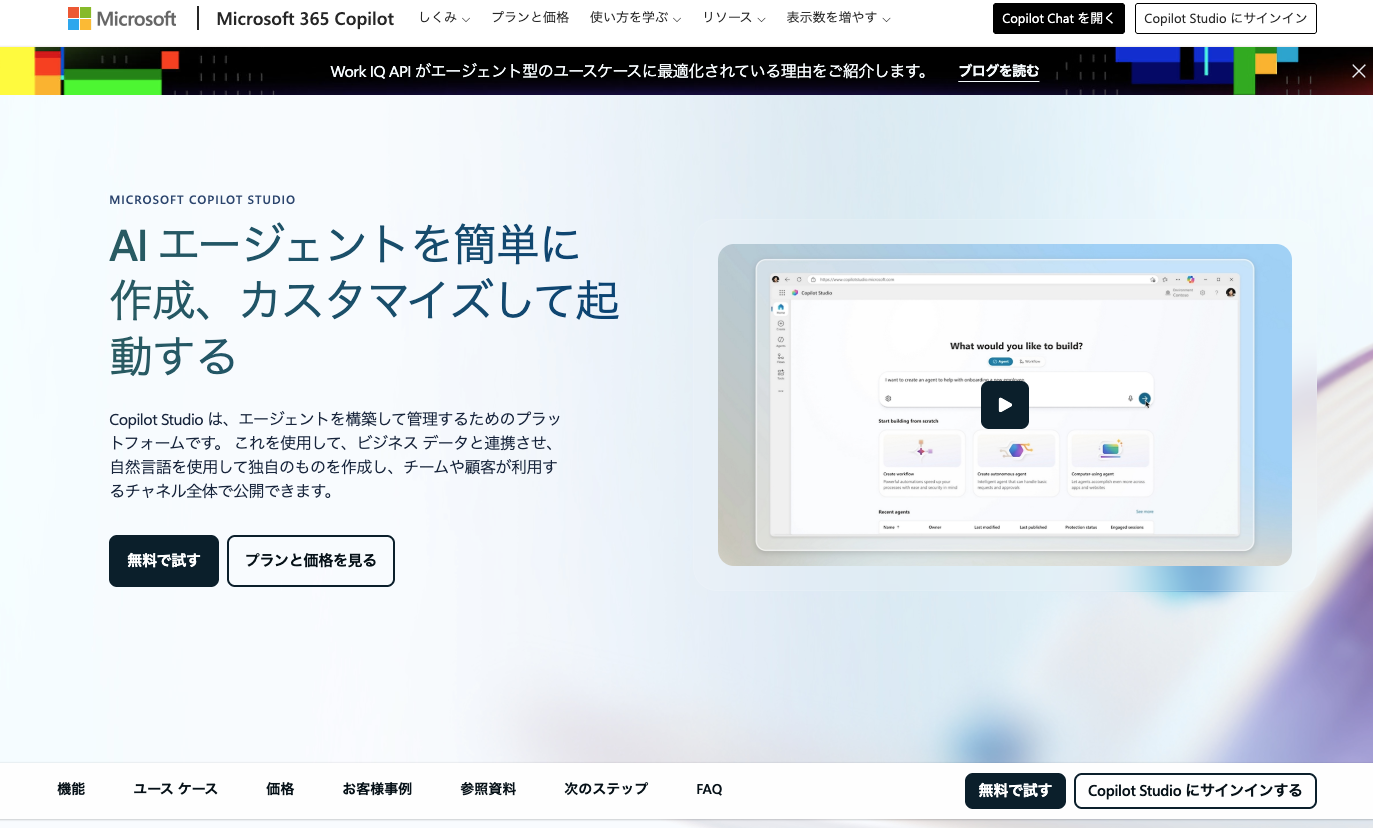This screenshot has width=1373, height=828.
Task: Jump to the 機能 section tab
Action: (x=71, y=789)
